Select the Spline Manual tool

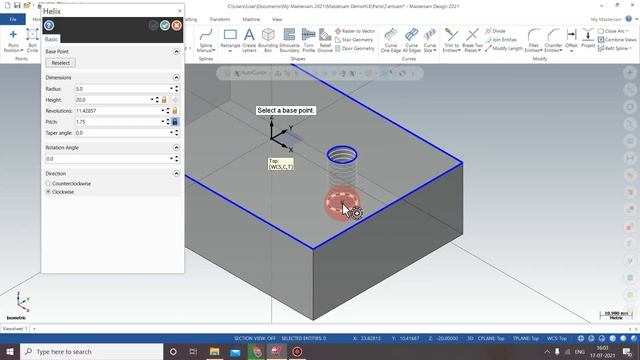206,40
